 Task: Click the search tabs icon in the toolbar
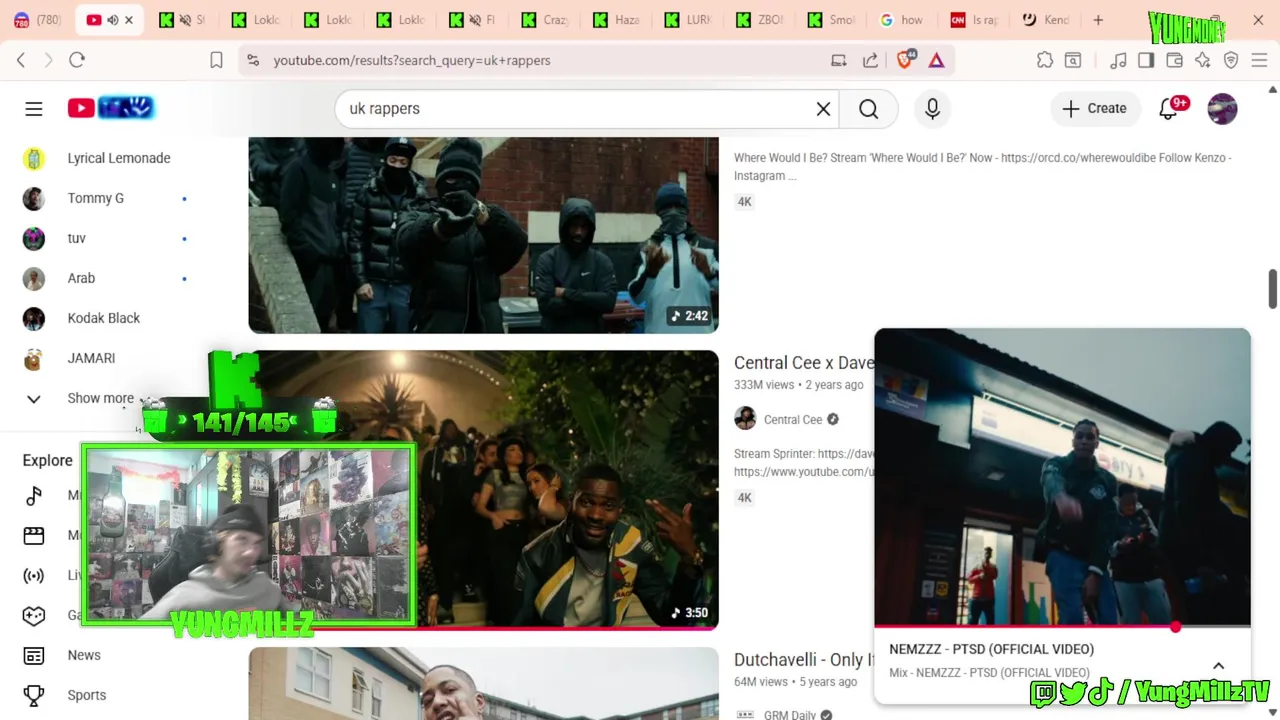pos(1073,60)
